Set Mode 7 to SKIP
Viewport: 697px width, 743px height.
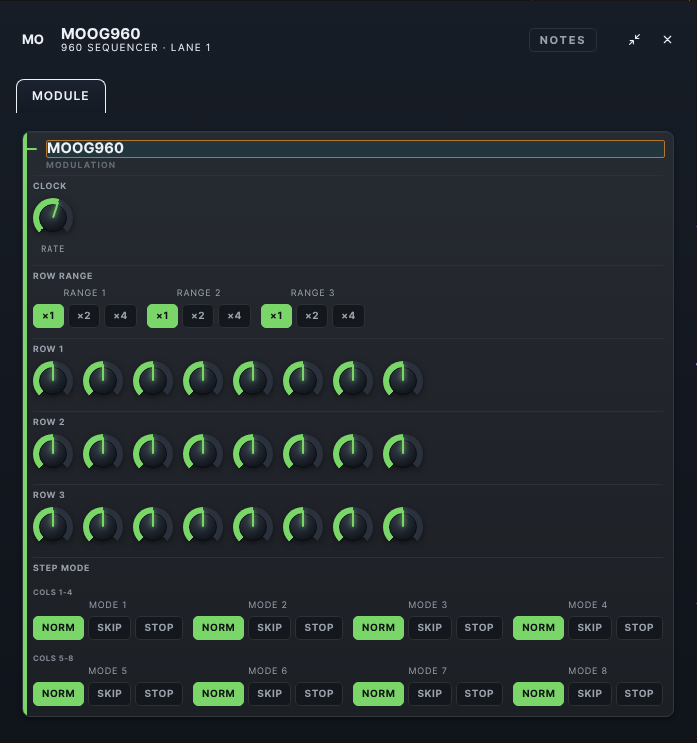pos(430,694)
